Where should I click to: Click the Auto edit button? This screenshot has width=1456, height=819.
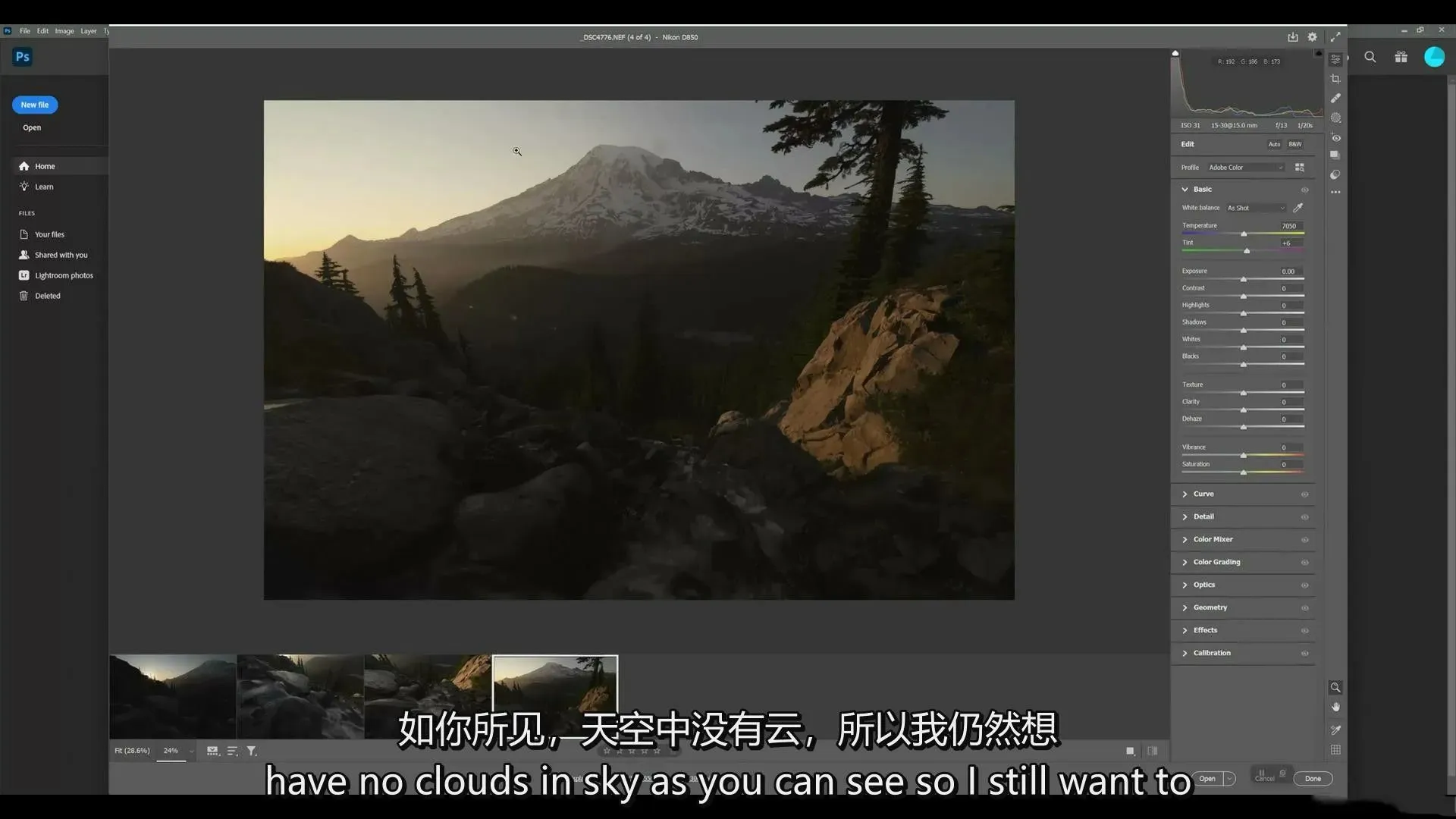coord(1274,144)
